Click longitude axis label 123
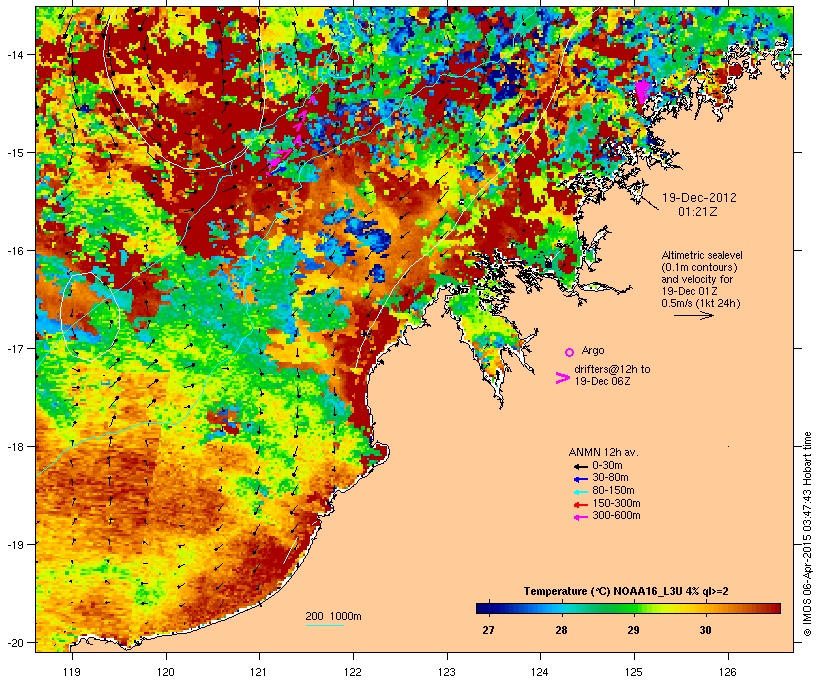 pos(447,672)
